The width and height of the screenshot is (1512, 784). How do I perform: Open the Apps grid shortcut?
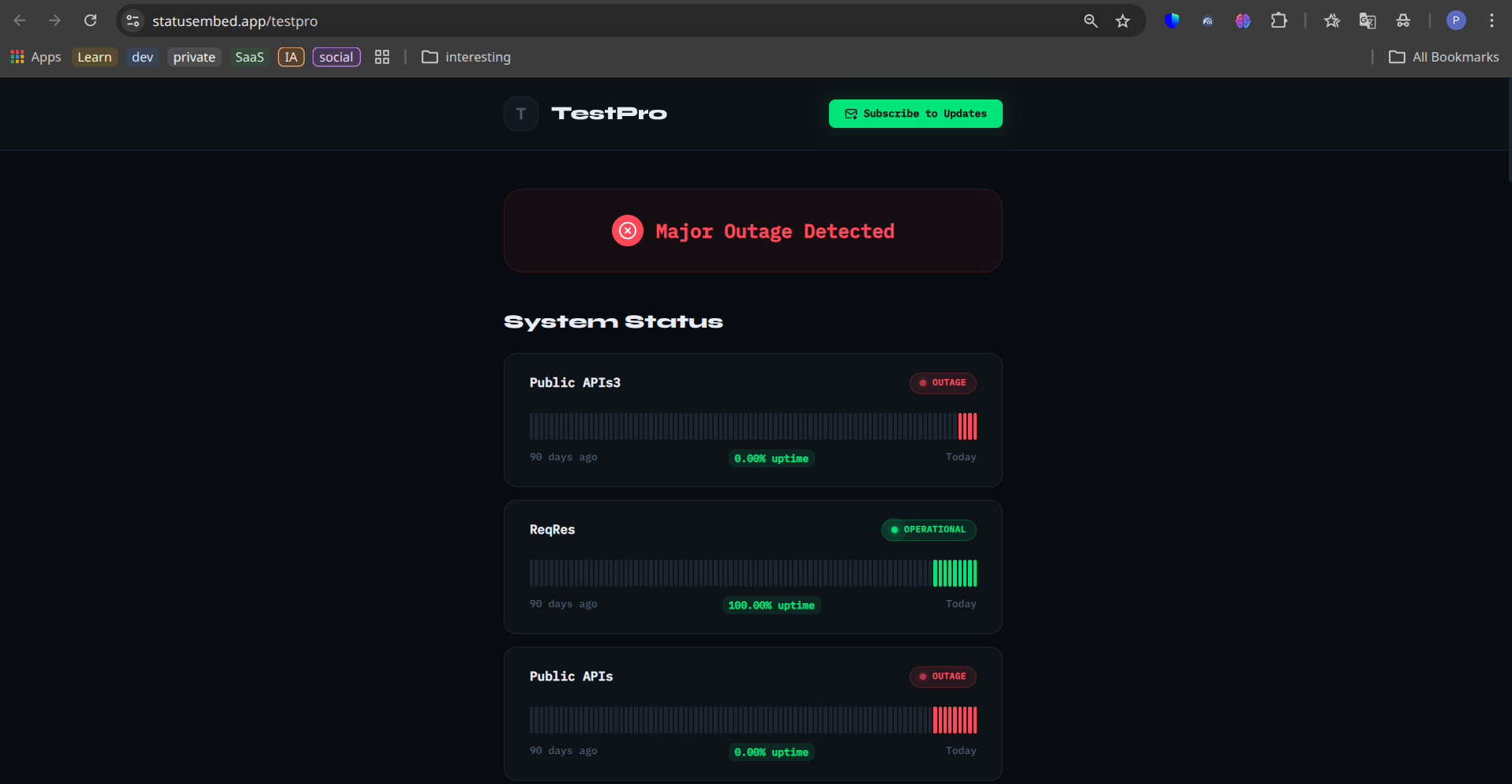36,57
